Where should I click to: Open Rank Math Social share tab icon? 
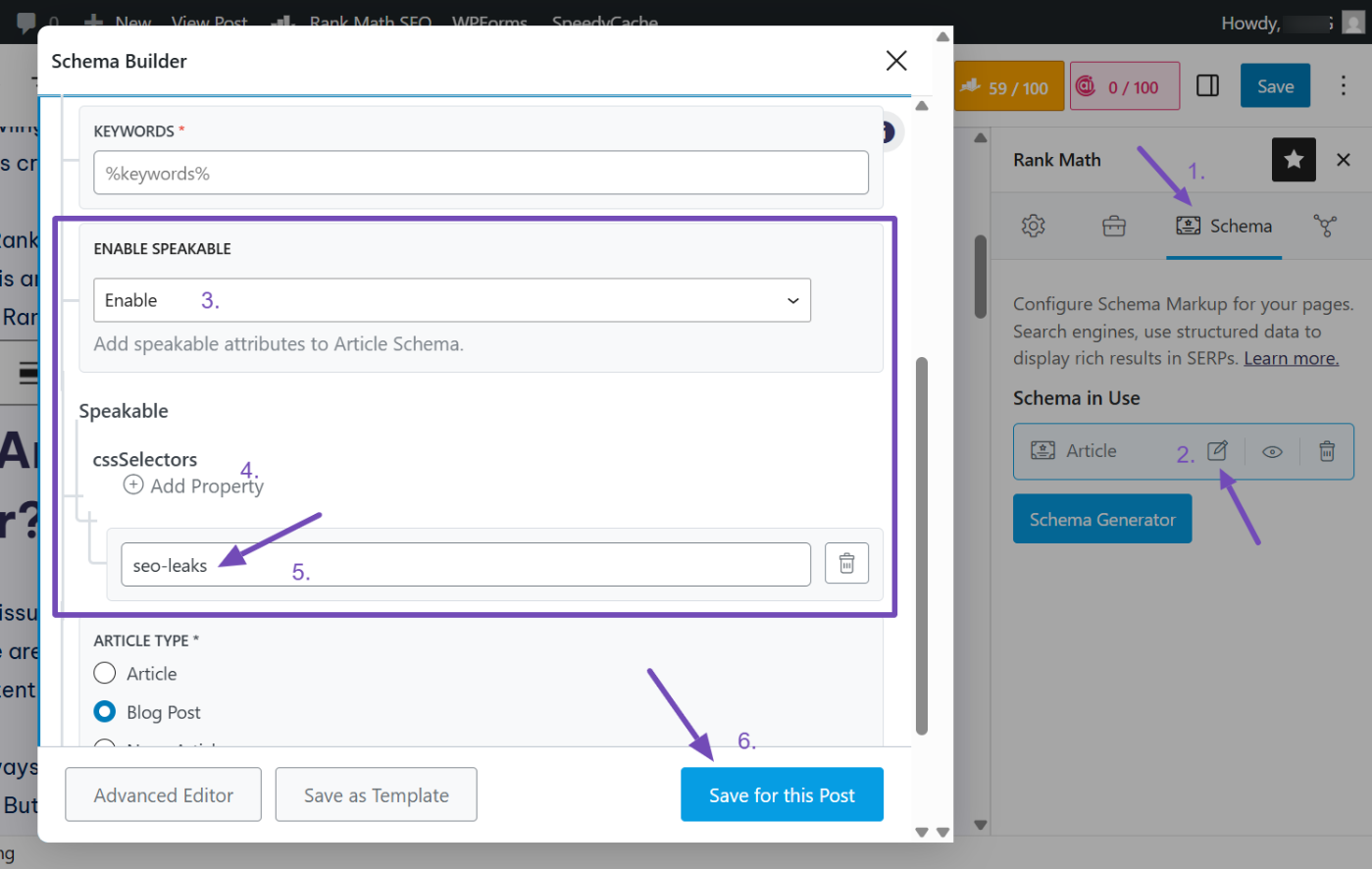click(x=1325, y=226)
